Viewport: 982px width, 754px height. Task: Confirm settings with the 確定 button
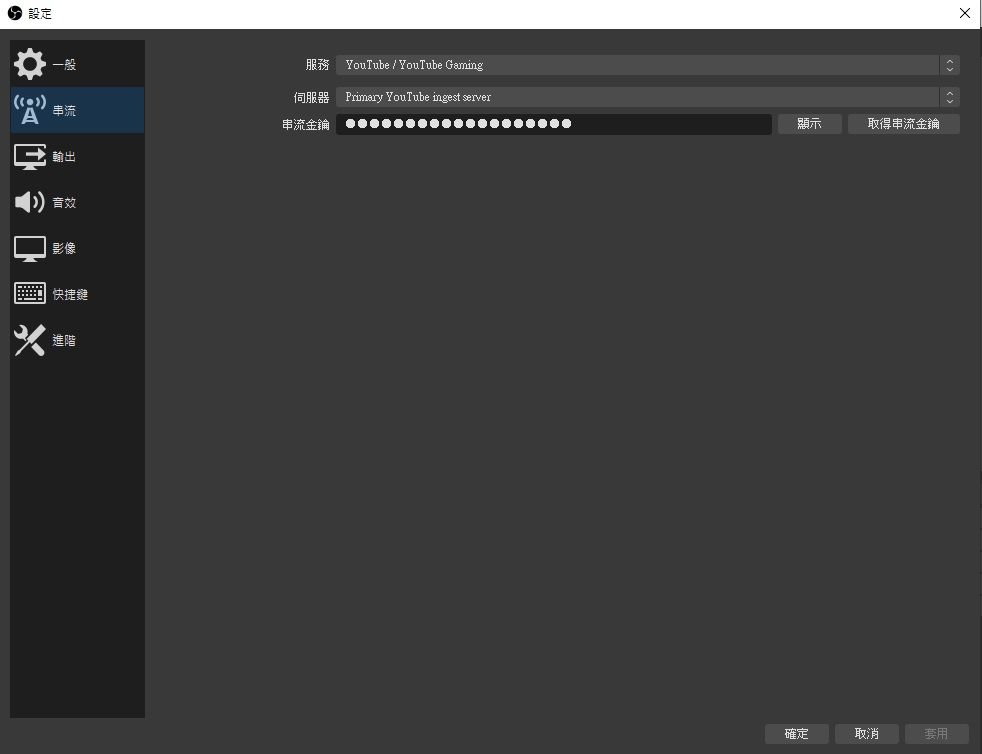coord(797,734)
